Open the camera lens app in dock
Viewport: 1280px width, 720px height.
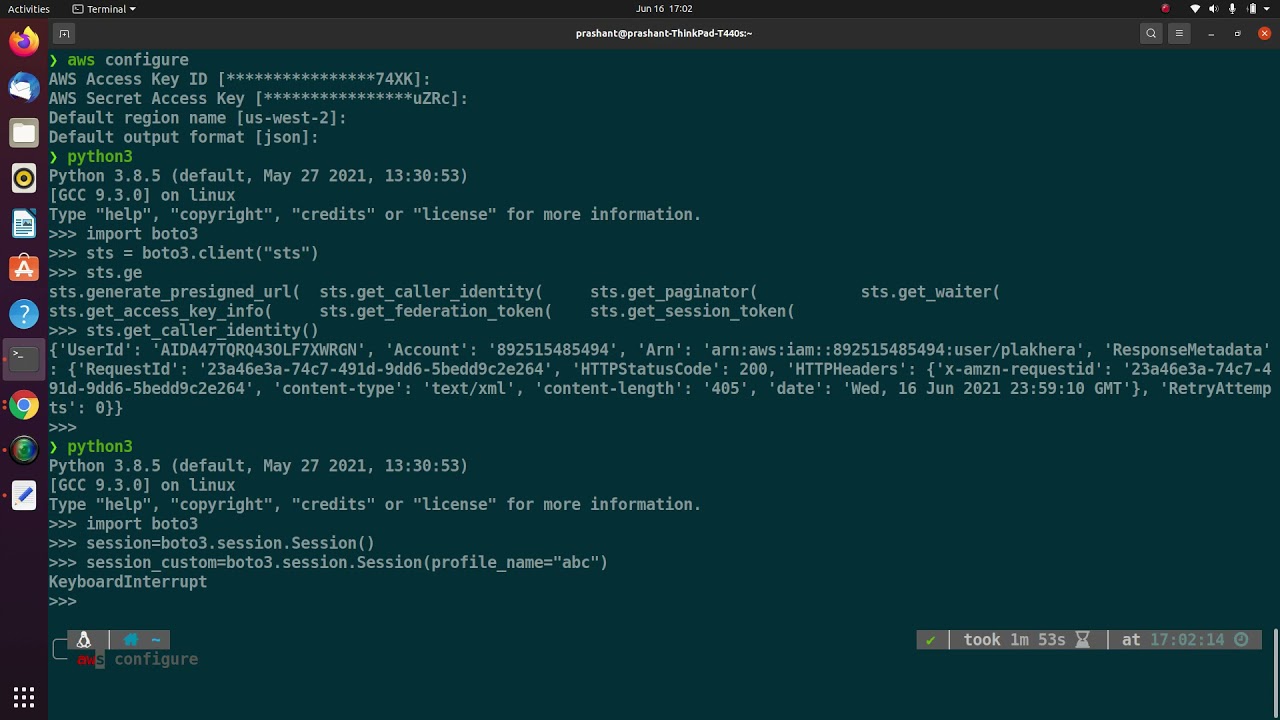(x=24, y=450)
